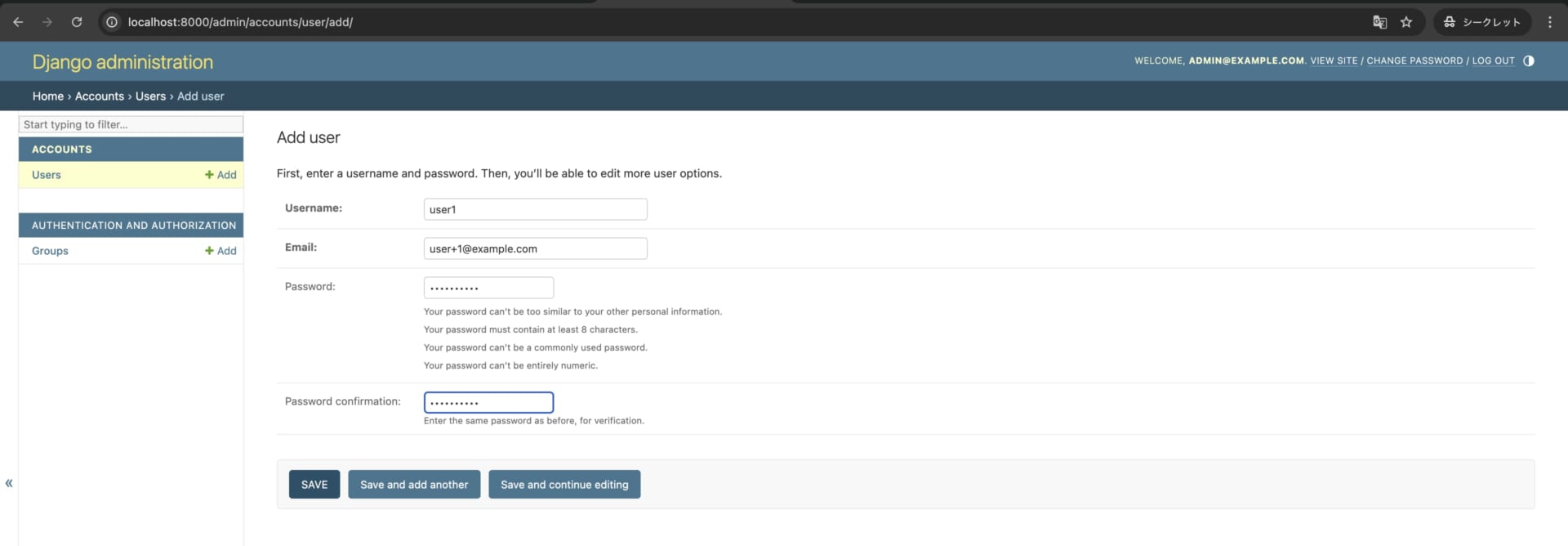The image size is (1568, 546).
Task: Click the Password confirmation field
Action: [488, 402]
